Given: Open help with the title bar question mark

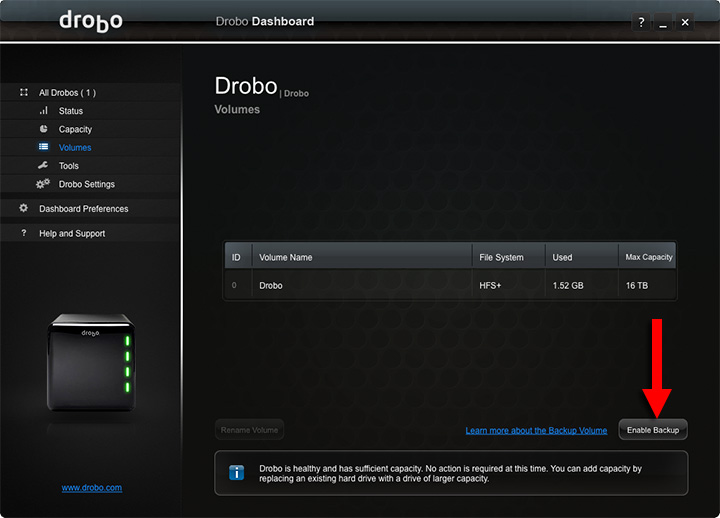Looking at the screenshot, I should 641,22.
